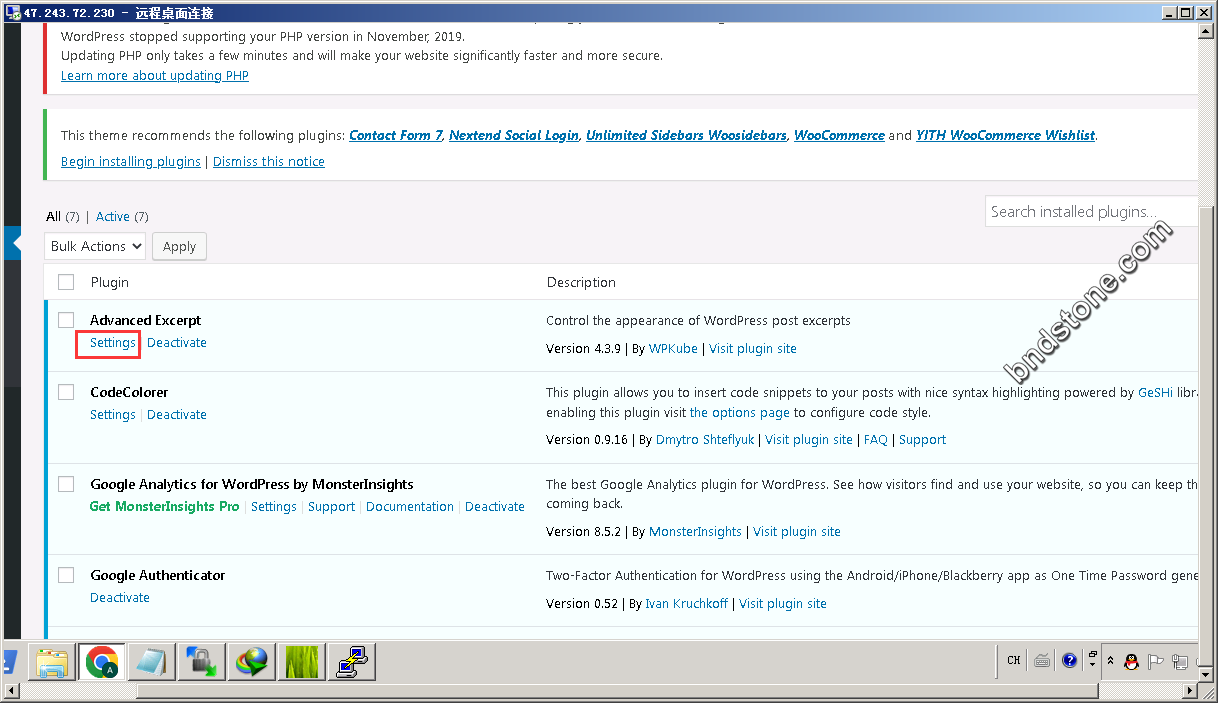Image resolution: width=1218 pixels, height=703 pixels.
Task: Click the network tray icon
Action: [x=1180, y=661]
